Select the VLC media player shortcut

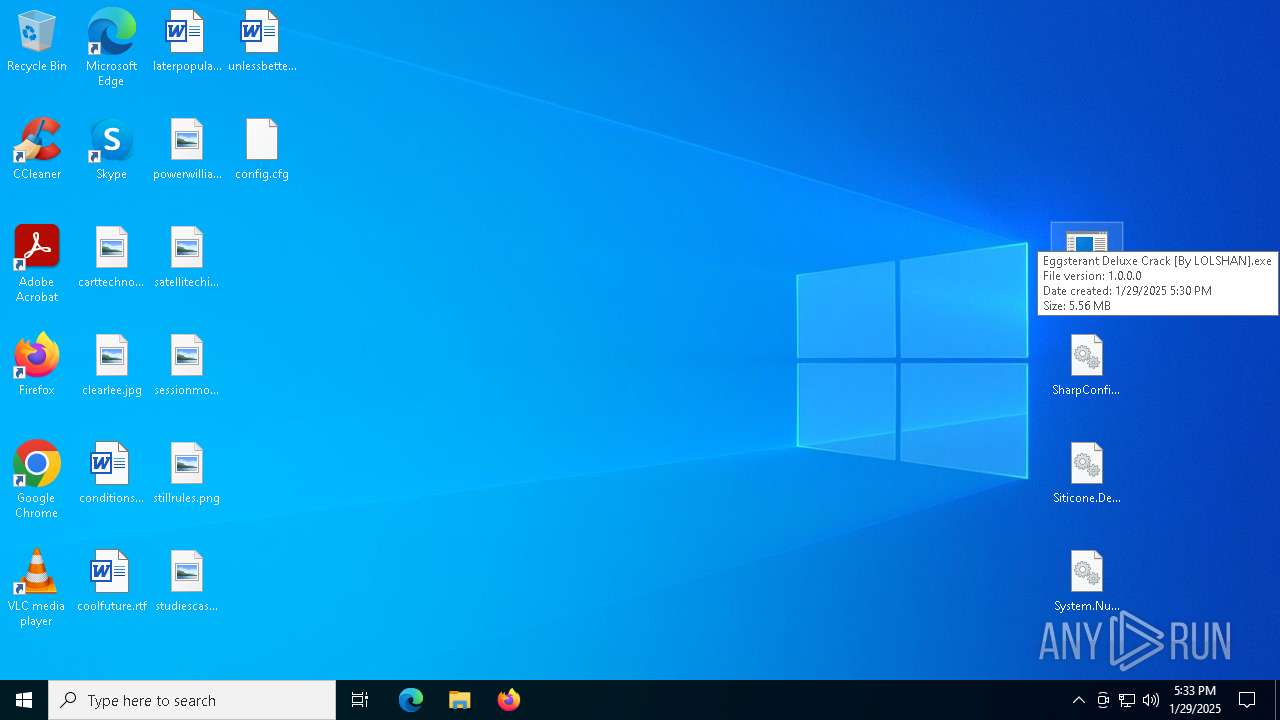click(37, 588)
